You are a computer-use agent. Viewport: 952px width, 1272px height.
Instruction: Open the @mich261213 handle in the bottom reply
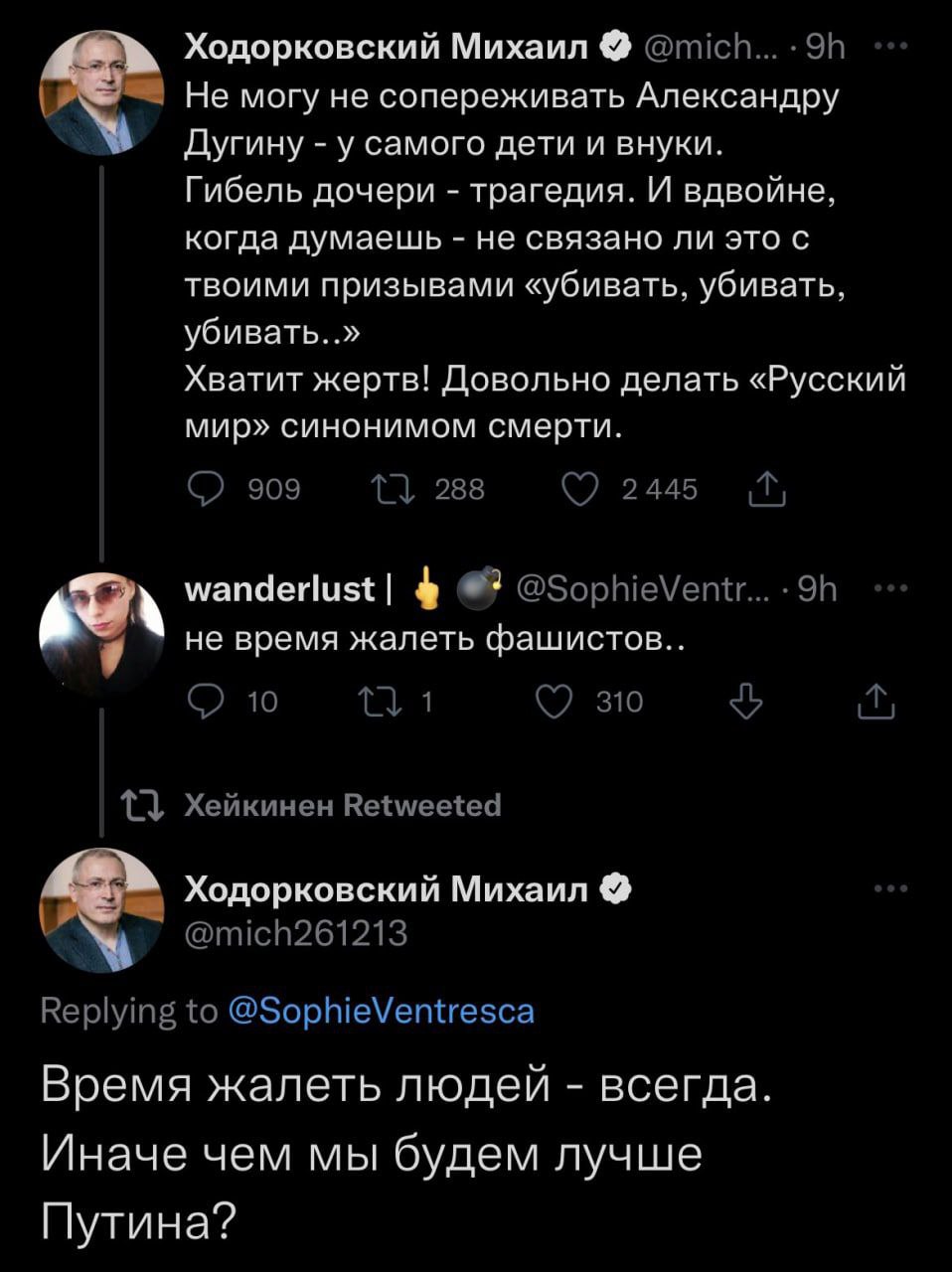(x=296, y=933)
